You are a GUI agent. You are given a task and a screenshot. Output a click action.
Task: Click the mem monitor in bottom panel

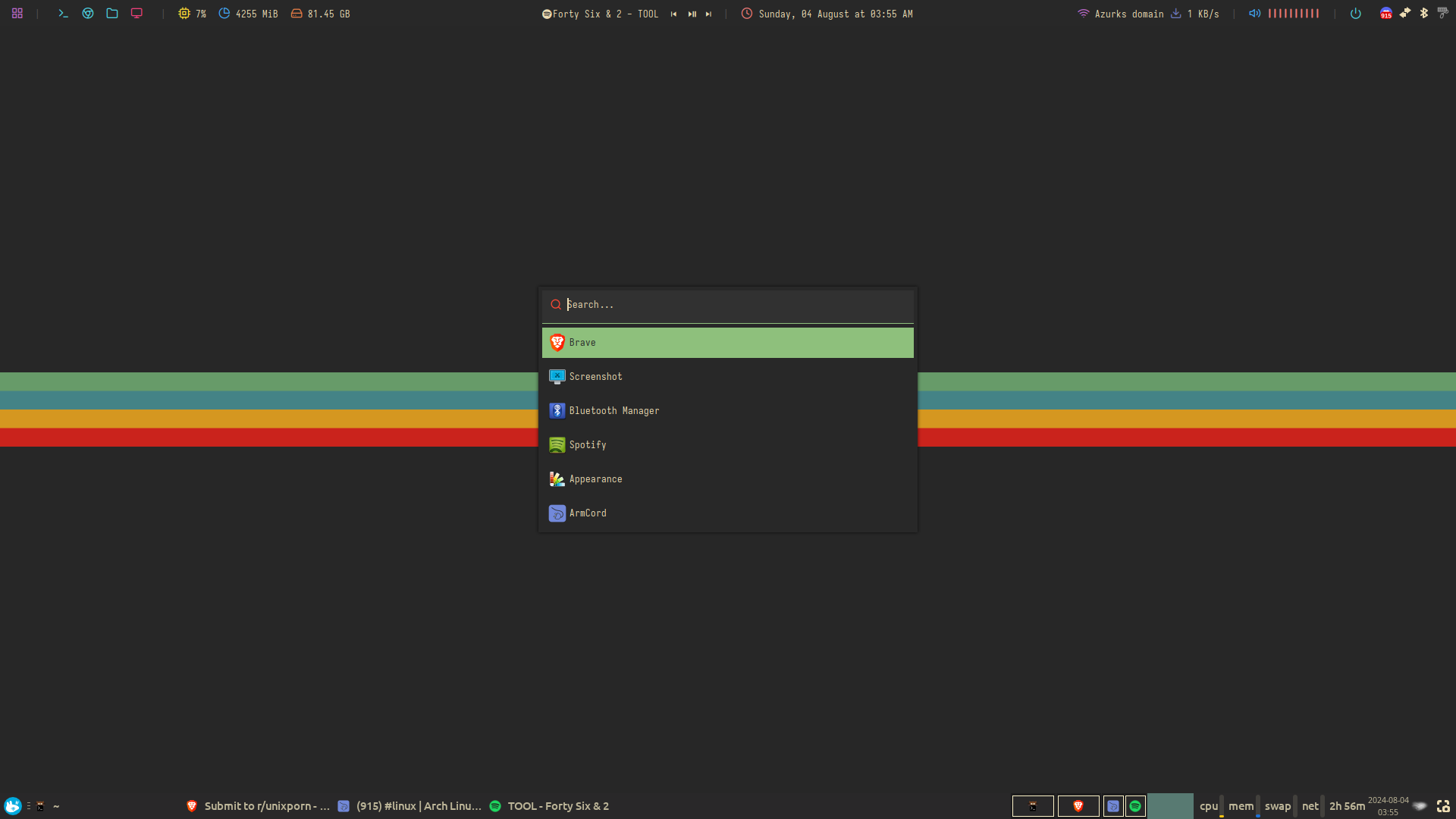pos(1244,806)
